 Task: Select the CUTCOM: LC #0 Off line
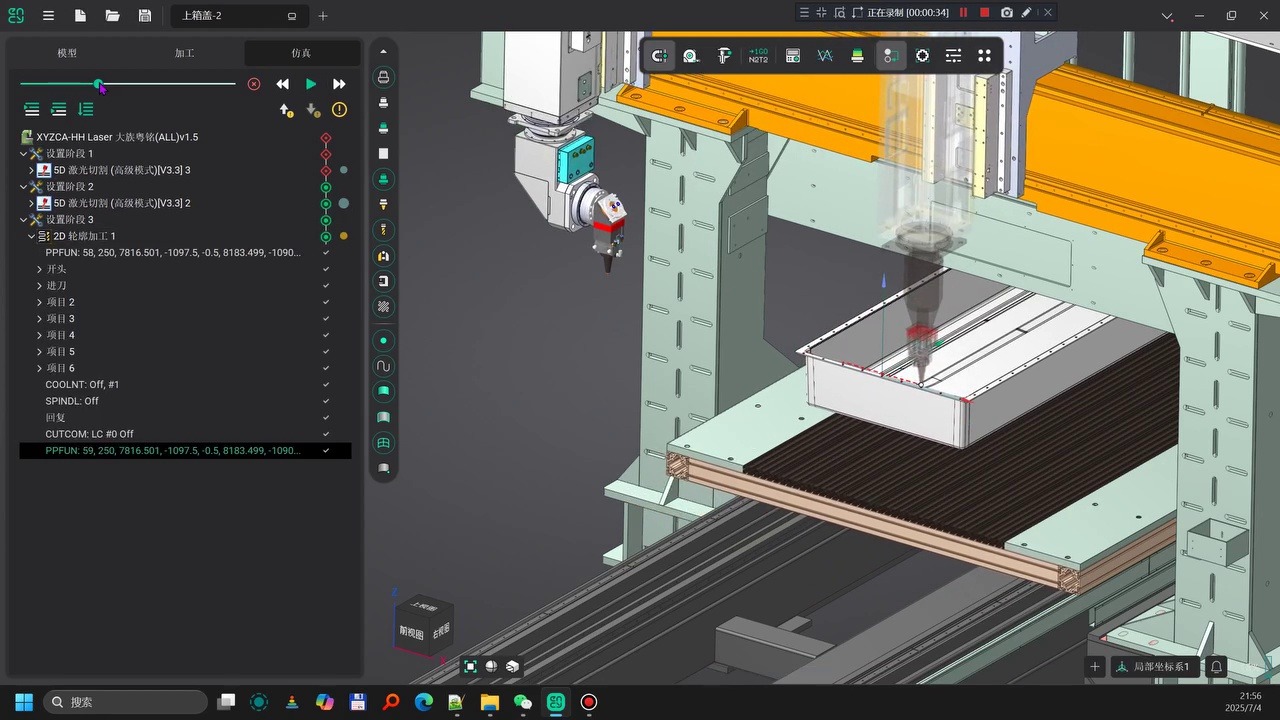(89, 434)
